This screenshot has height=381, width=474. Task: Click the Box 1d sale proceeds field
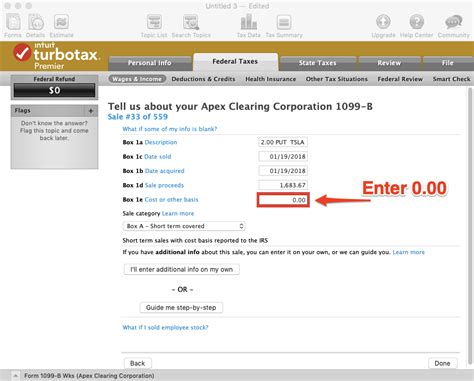coord(283,185)
